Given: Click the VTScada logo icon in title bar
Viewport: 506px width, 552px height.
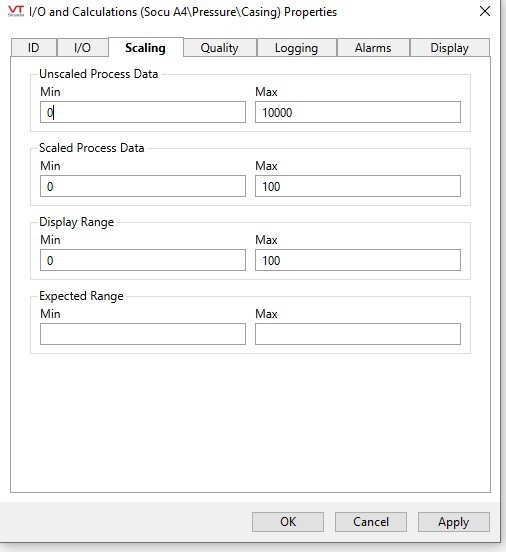Looking at the screenshot, I should (15, 11).
